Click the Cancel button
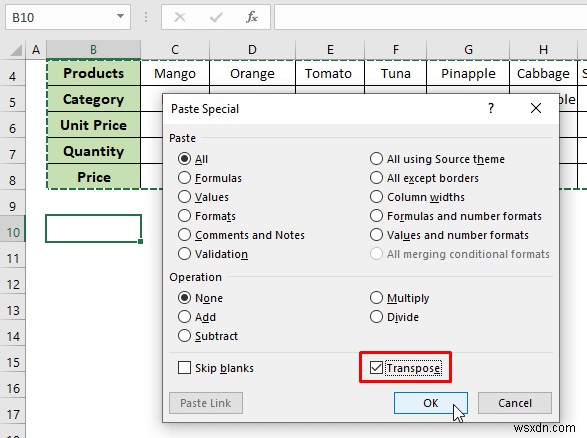 515,403
